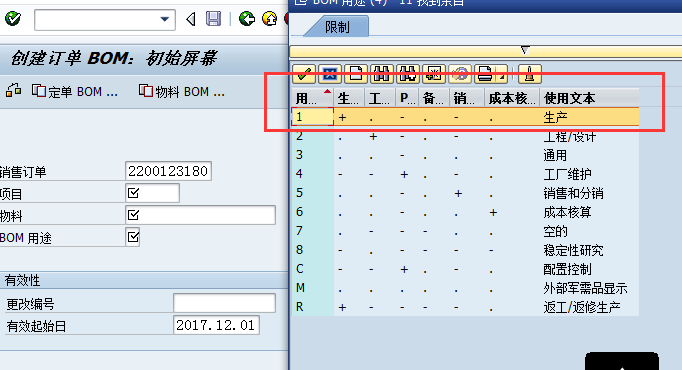Click the 生... column header
Image resolution: width=682 pixels, height=370 pixels.
pos(349,98)
